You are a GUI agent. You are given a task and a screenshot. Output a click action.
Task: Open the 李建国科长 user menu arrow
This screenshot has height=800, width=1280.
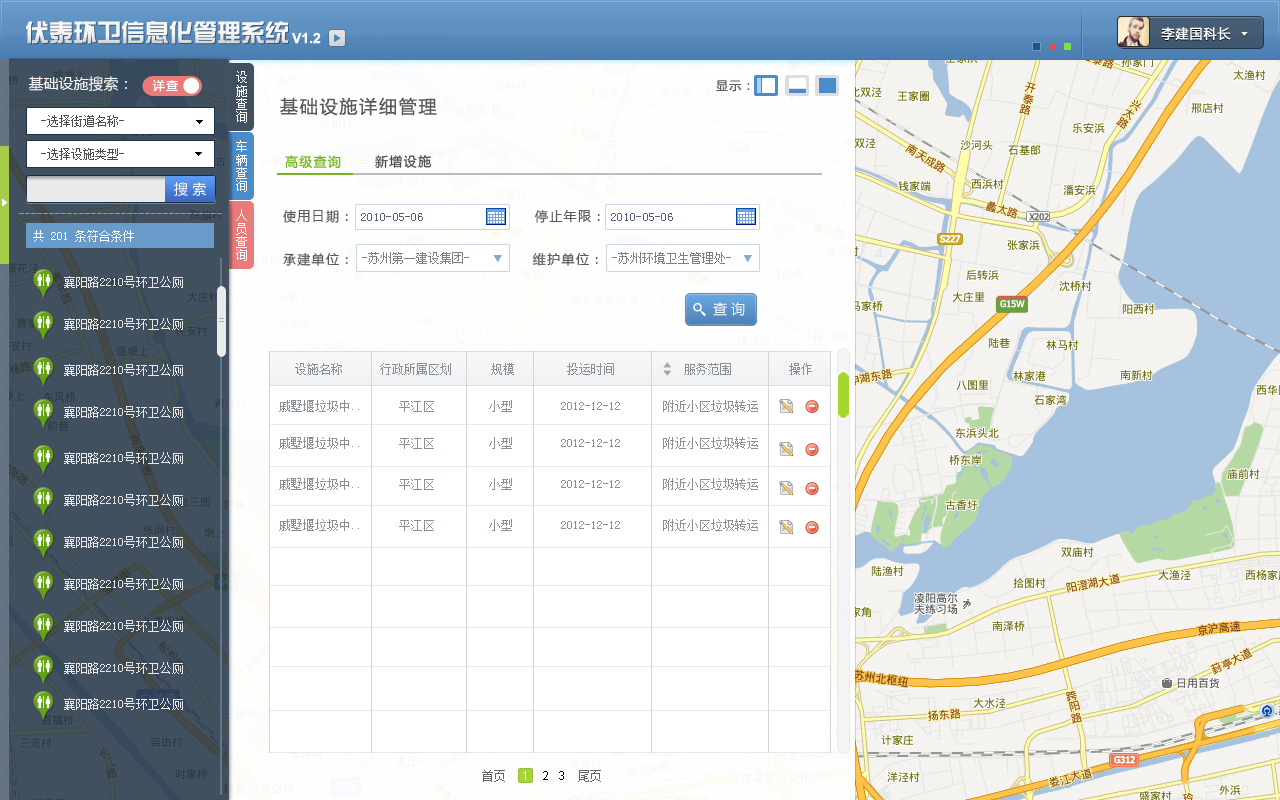pyautogui.click(x=1244, y=34)
